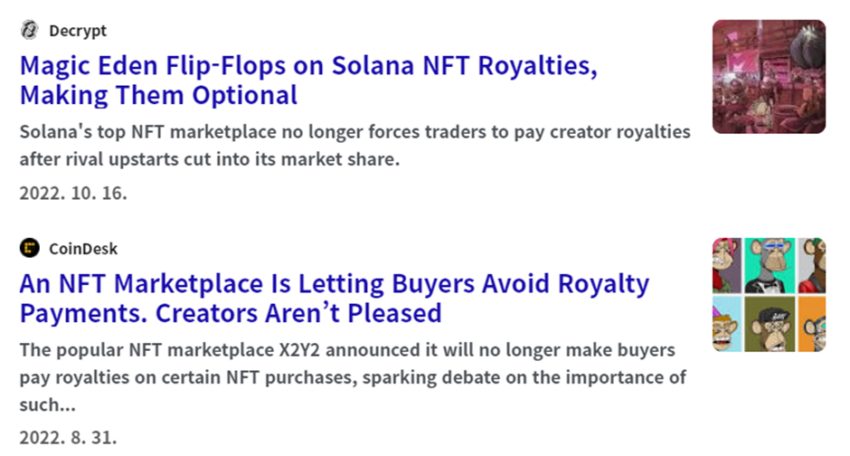Open the Magic Eden Flip-Flops headline
This screenshot has height=456, width=850.
pos(308,80)
